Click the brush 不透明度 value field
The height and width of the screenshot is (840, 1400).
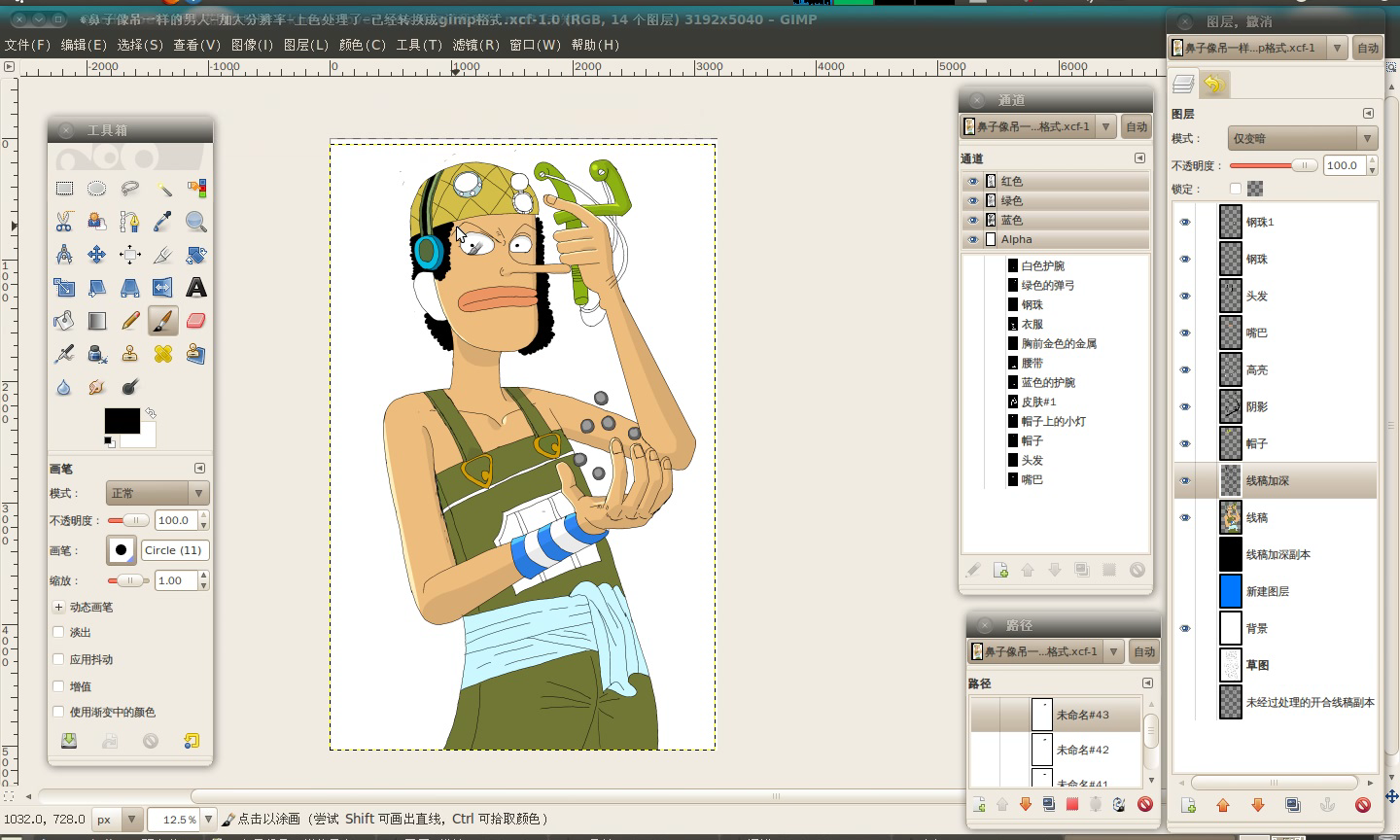pyautogui.click(x=175, y=520)
